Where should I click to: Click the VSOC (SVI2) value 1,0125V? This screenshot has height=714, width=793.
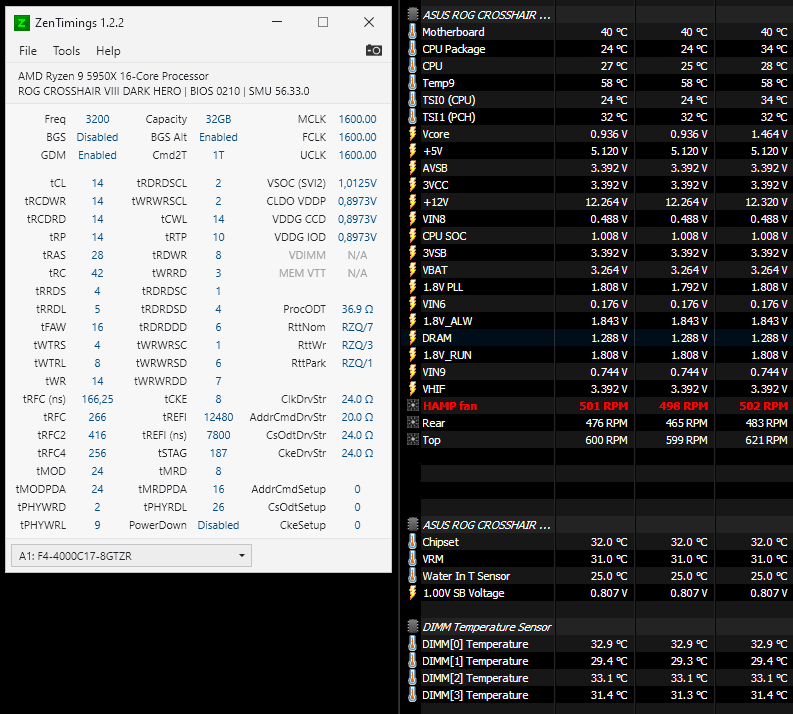[357, 183]
